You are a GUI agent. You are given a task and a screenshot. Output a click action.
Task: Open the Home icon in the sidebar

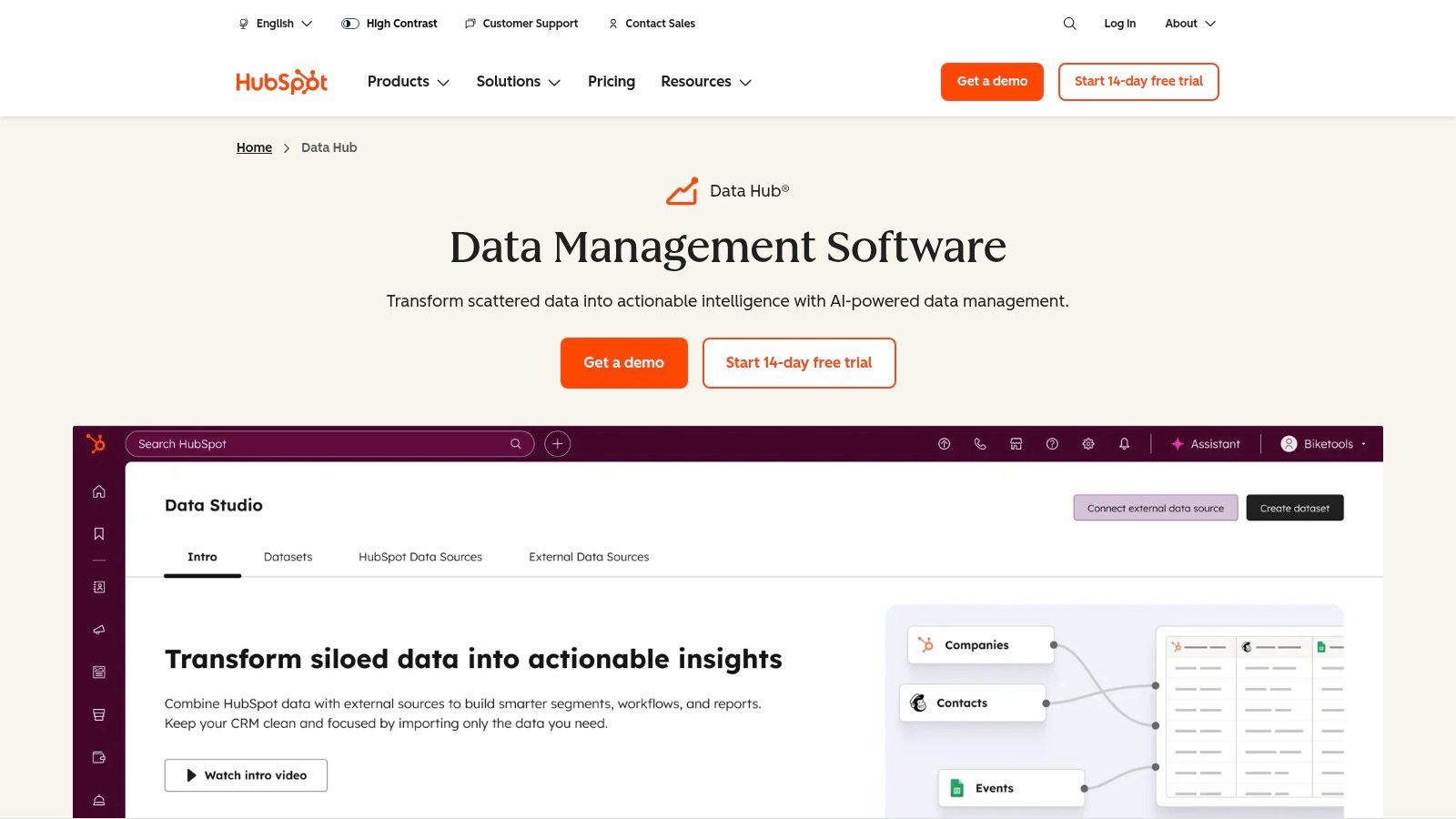(x=97, y=491)
